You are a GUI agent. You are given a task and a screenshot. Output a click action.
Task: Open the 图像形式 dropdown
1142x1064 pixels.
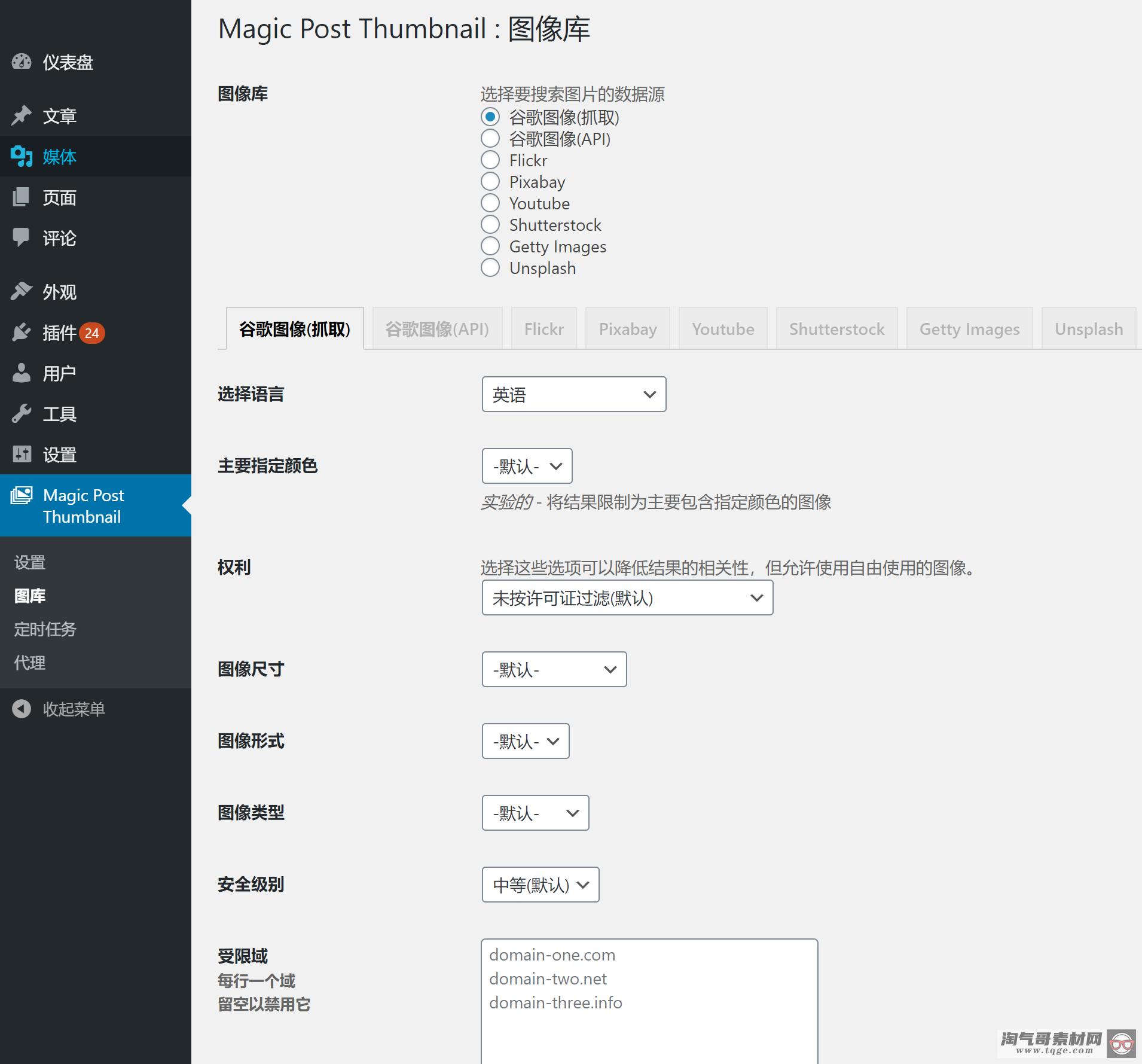pos(526,741)
